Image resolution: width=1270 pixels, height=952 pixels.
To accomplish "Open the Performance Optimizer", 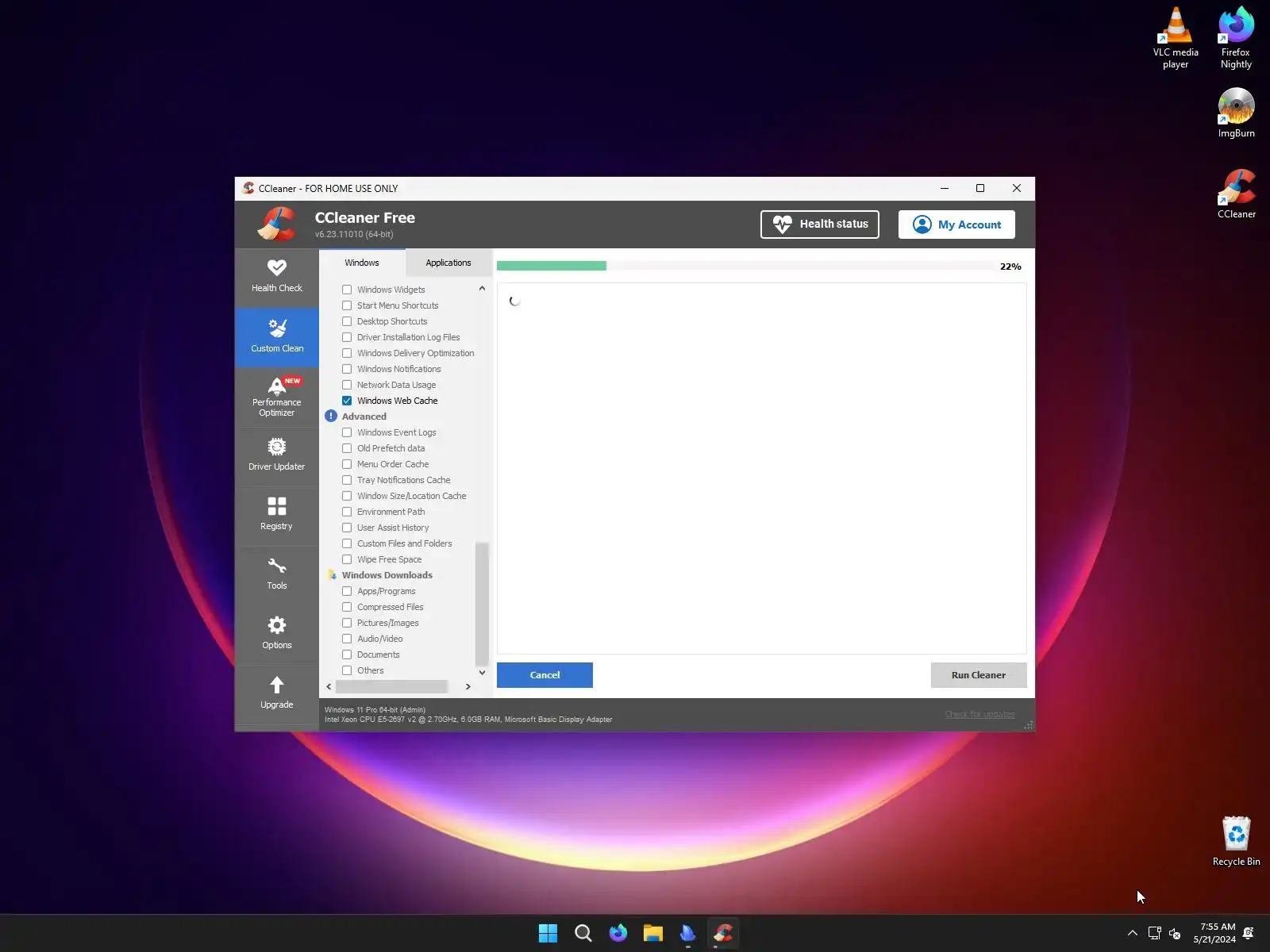I will 276,396.
